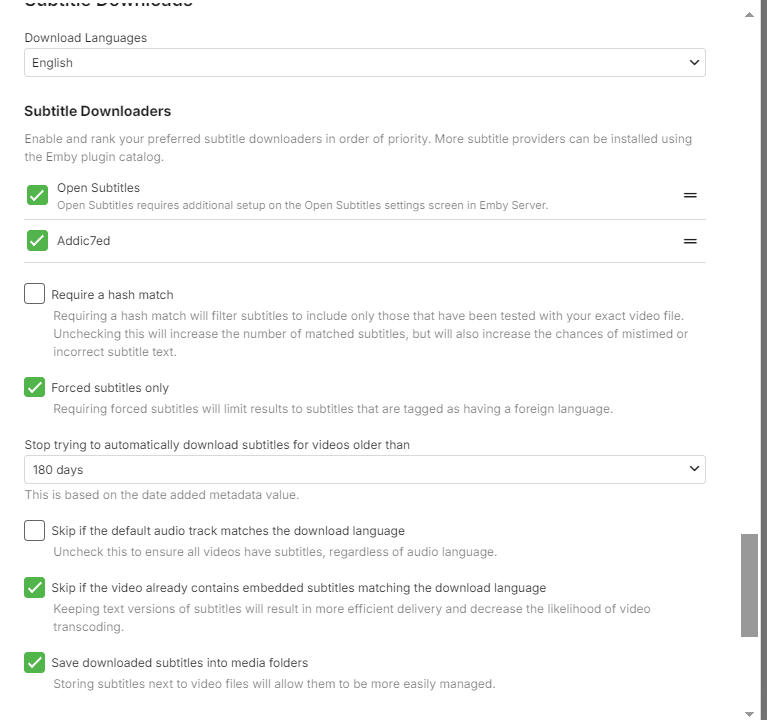Click scrollbar down arrow at bottom
This screenshot has height=720, width=767.
tap(750, 713)
